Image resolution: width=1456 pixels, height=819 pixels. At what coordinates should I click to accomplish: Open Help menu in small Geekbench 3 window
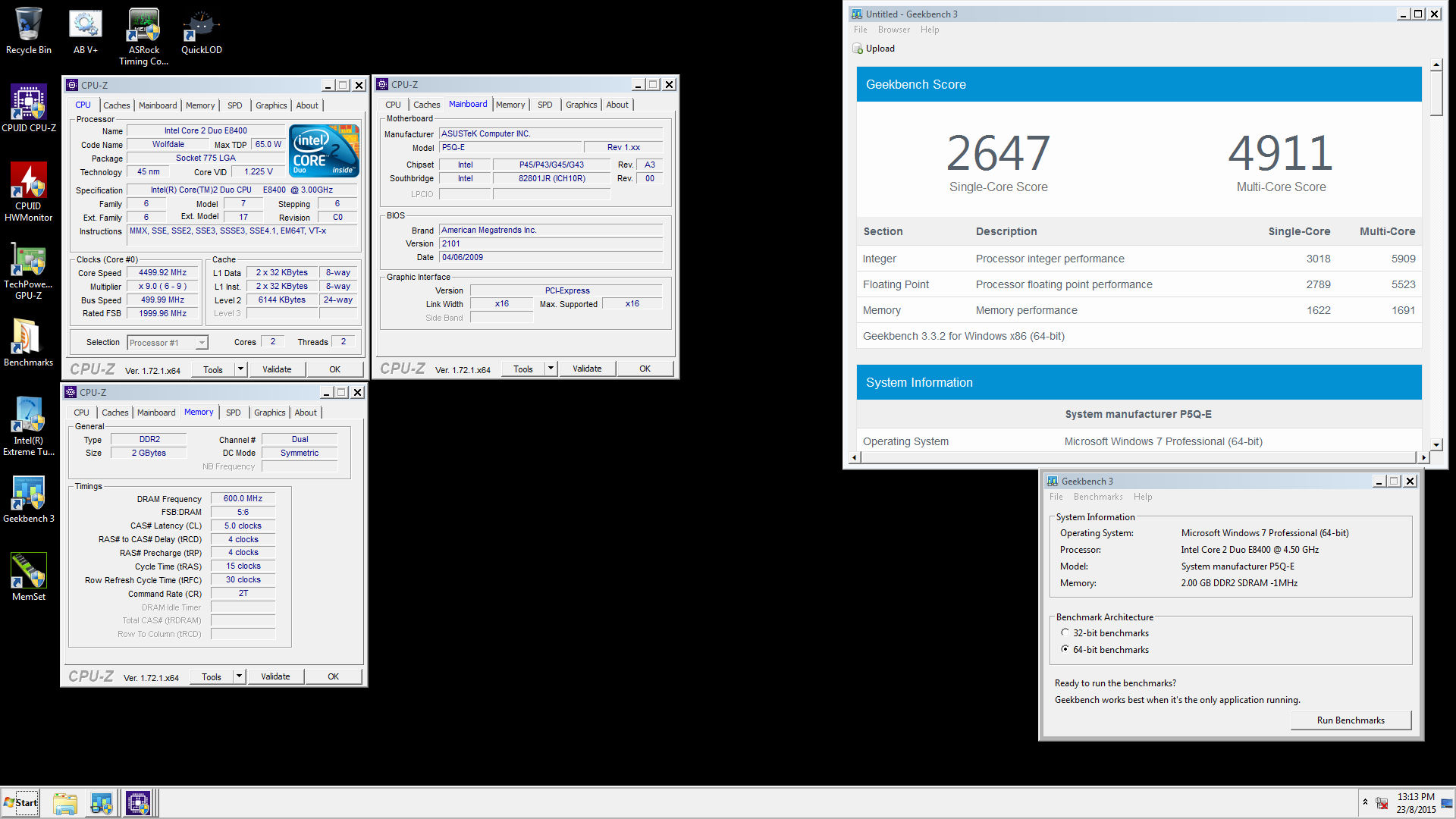coord(1142,497)
